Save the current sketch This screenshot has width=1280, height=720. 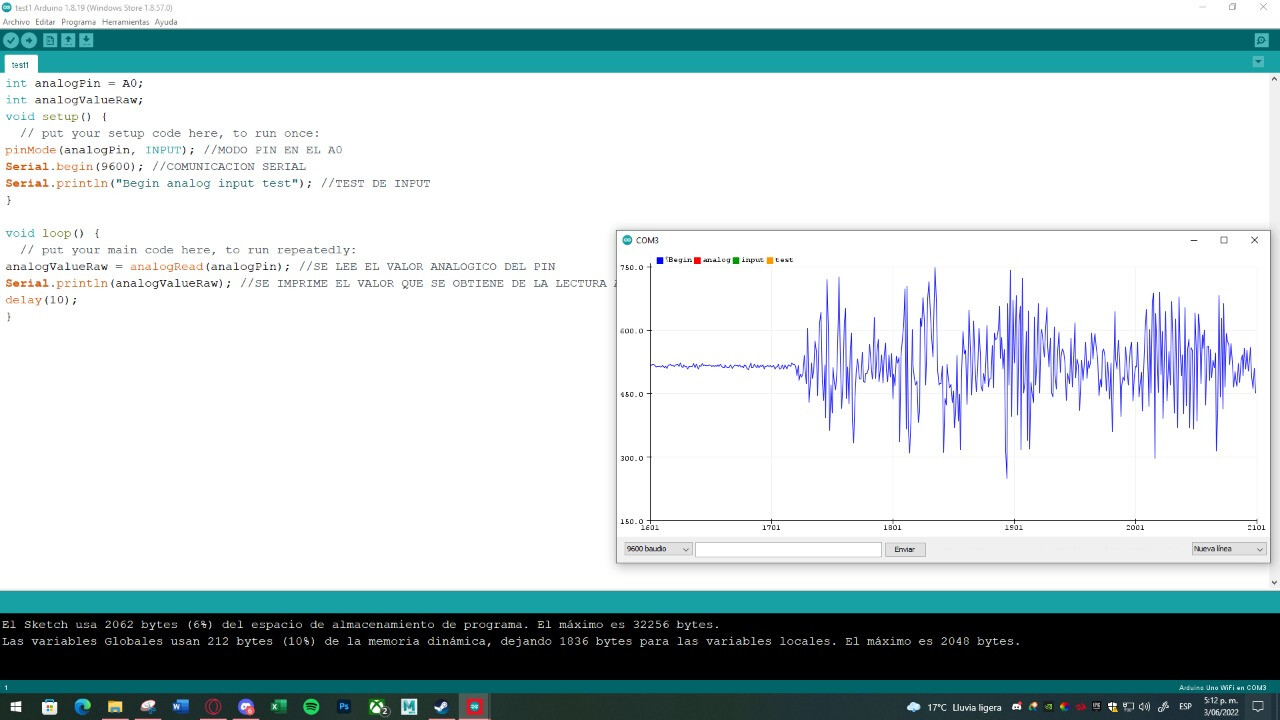pos(85,40)
